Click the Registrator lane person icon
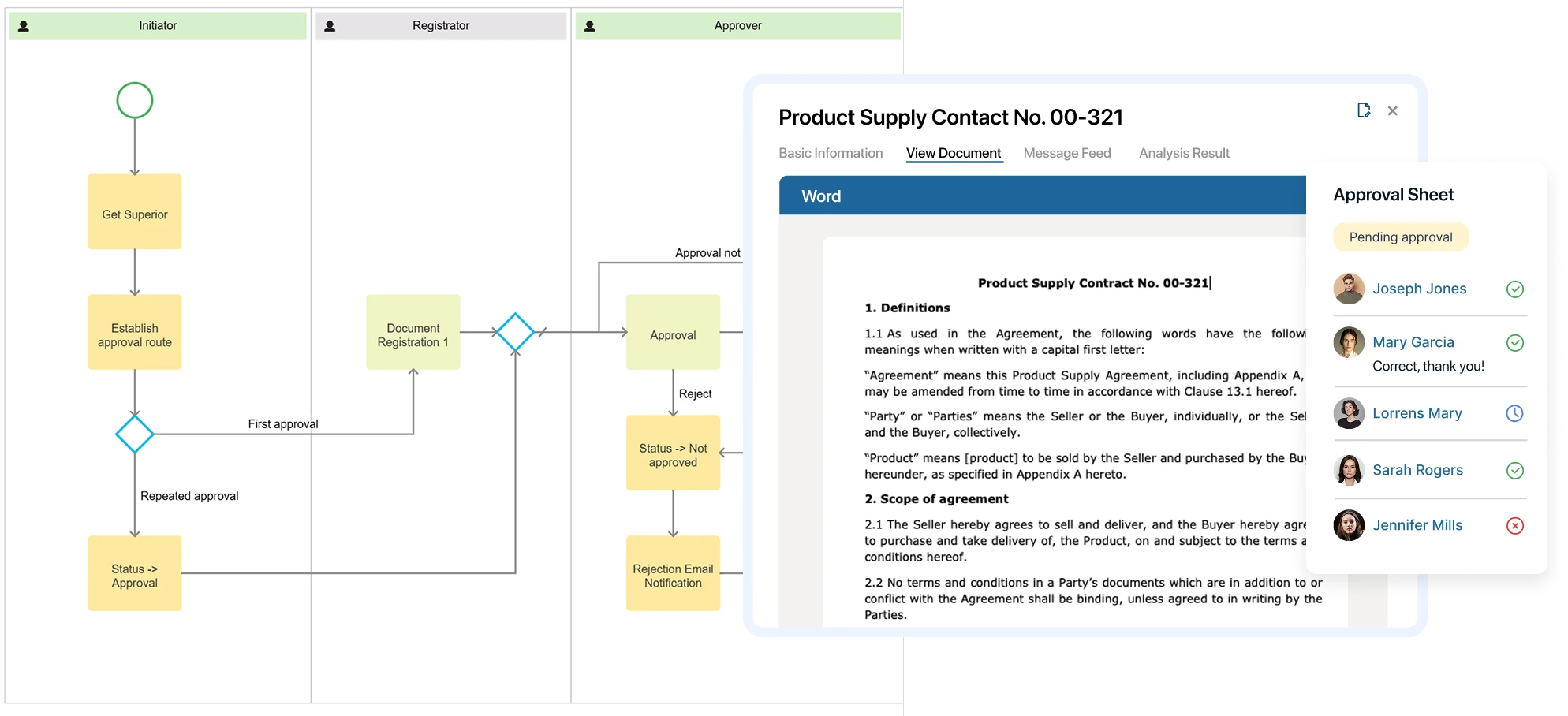The width and height of the screenshot is (1568, 716). 330,26
